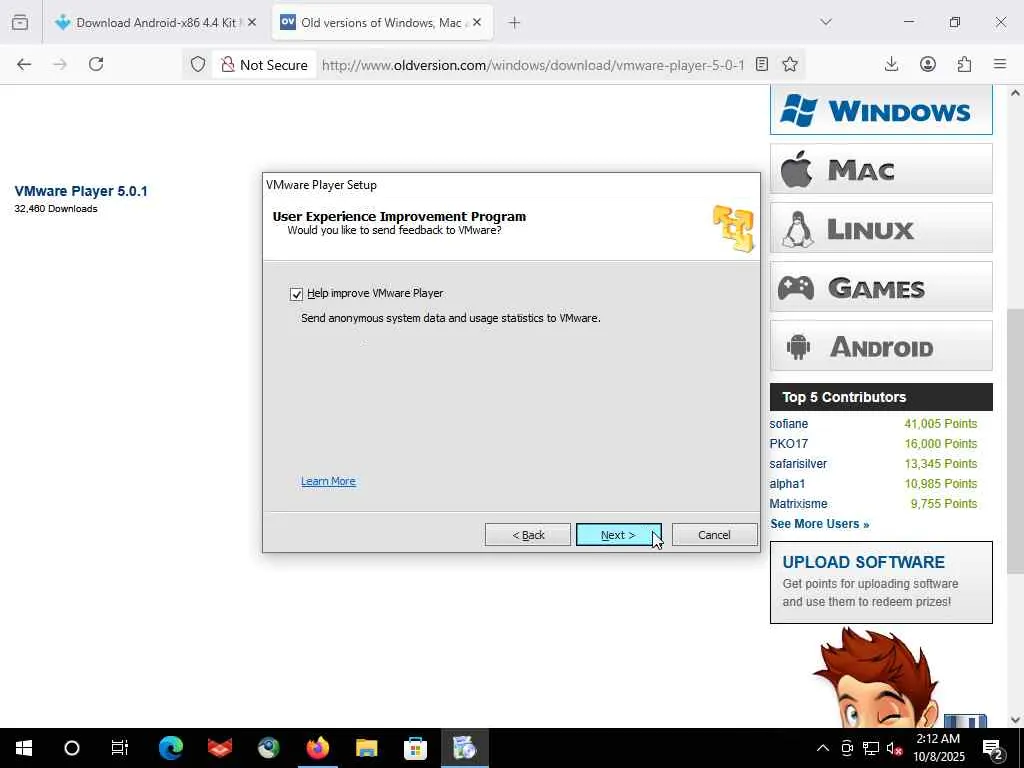The height and width of the screenshot is (768, 1024).
Task: Click the Next button in VMware setup
Action: [618, 535]
